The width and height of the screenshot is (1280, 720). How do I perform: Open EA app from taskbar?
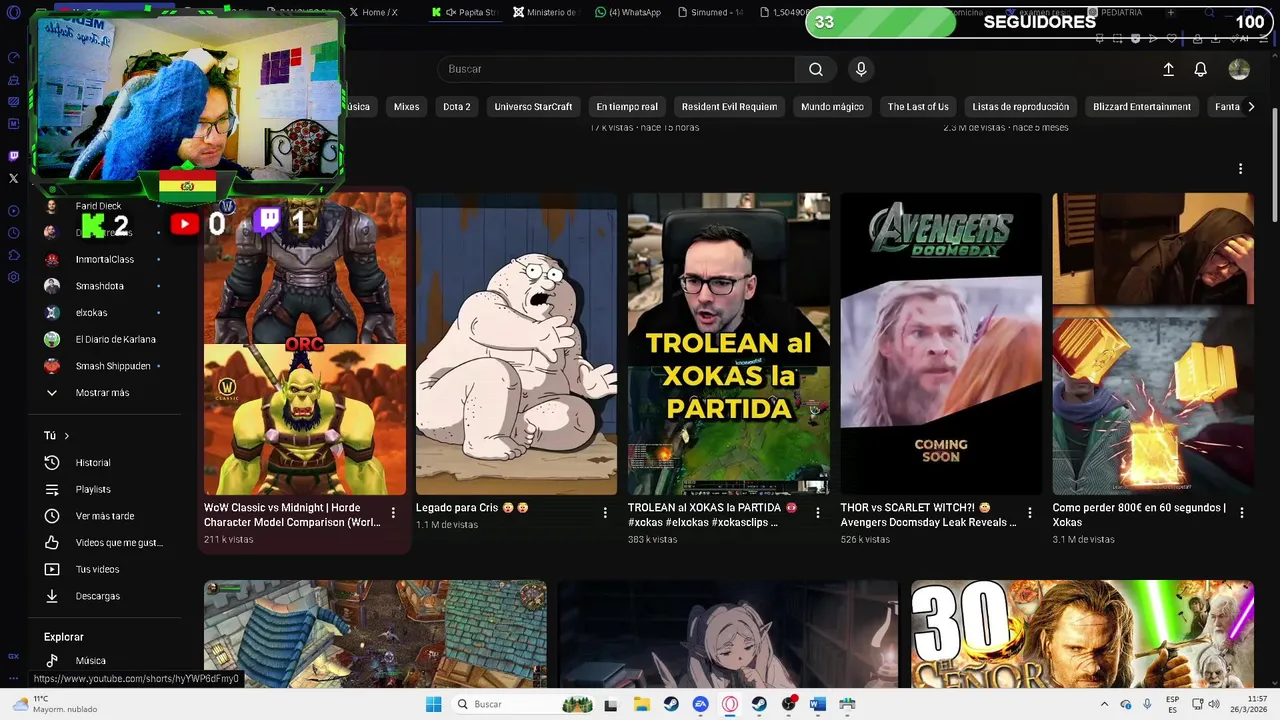coord(700,704)
